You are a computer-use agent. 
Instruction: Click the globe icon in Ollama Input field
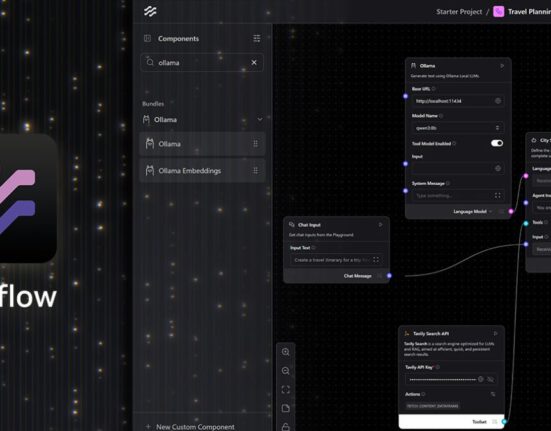tap(498, 168)
